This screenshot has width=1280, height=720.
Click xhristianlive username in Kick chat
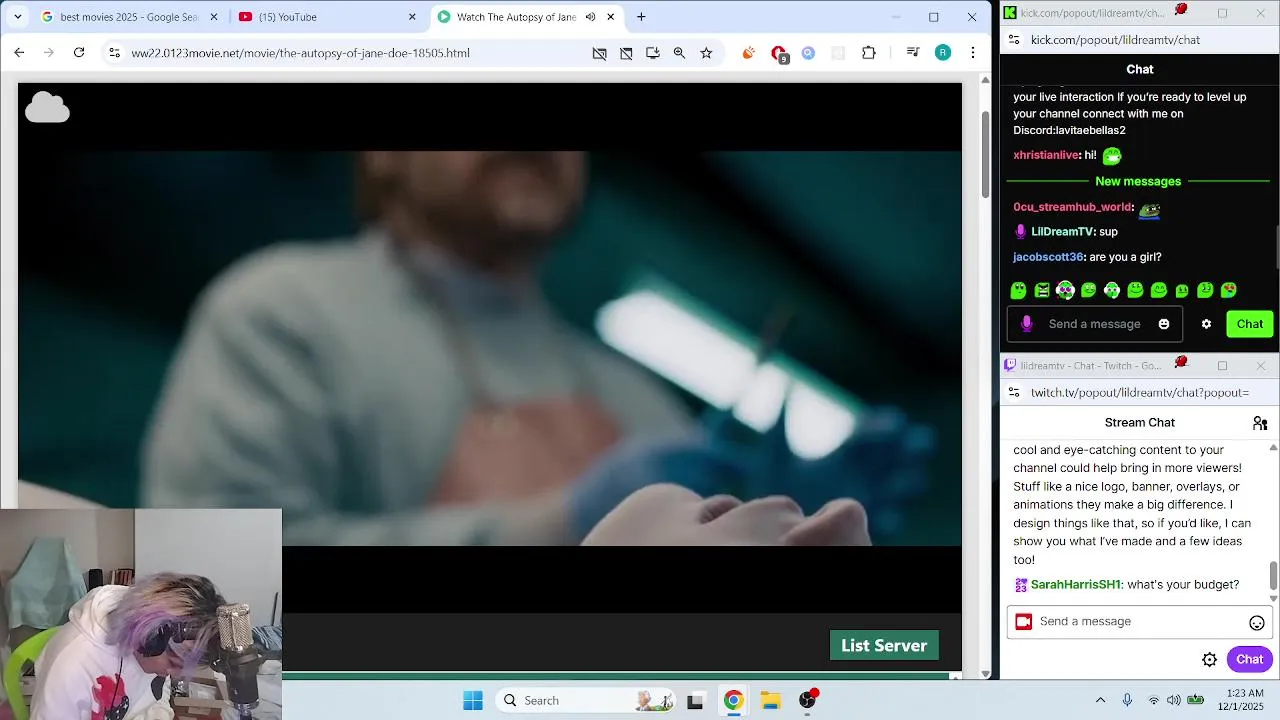click(1046, 155)
